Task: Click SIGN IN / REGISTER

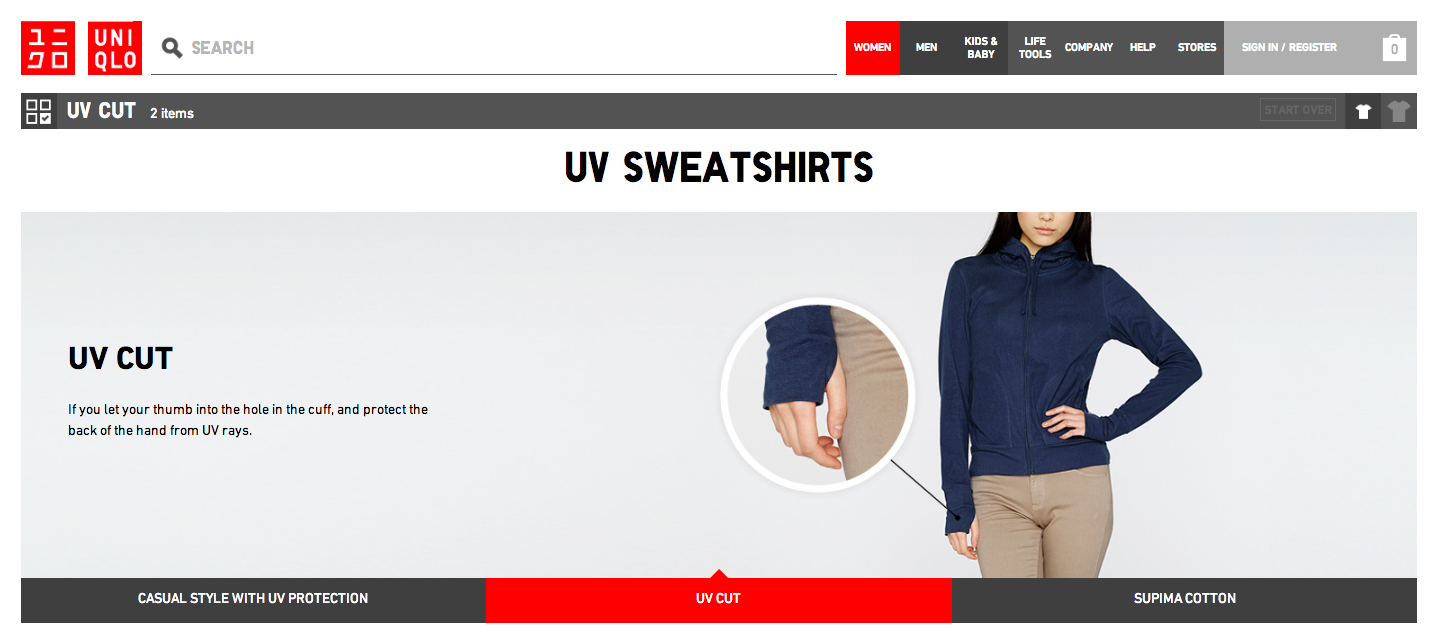Action: point(1289,48)
